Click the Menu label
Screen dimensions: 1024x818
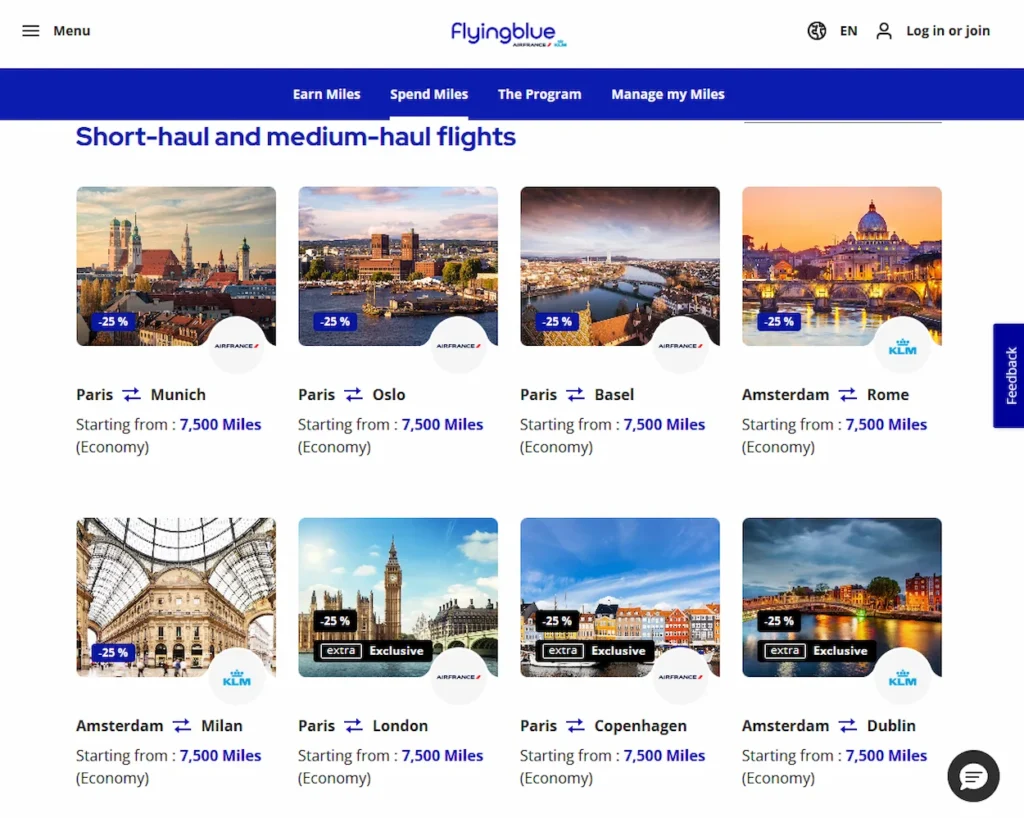click(72, 31)
